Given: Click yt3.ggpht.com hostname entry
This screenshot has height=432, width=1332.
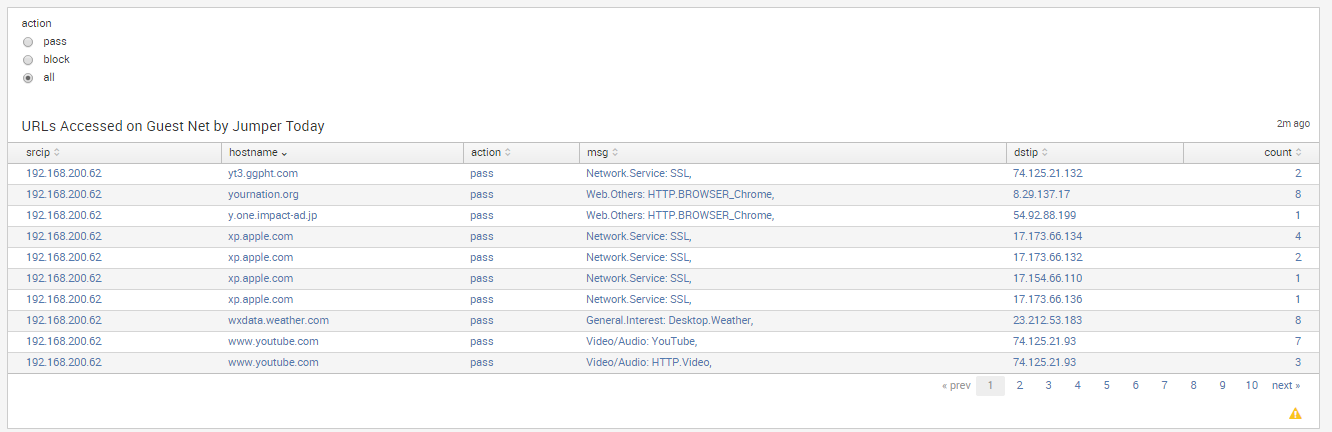Looking at the screenshot, I should coord(263,173).
